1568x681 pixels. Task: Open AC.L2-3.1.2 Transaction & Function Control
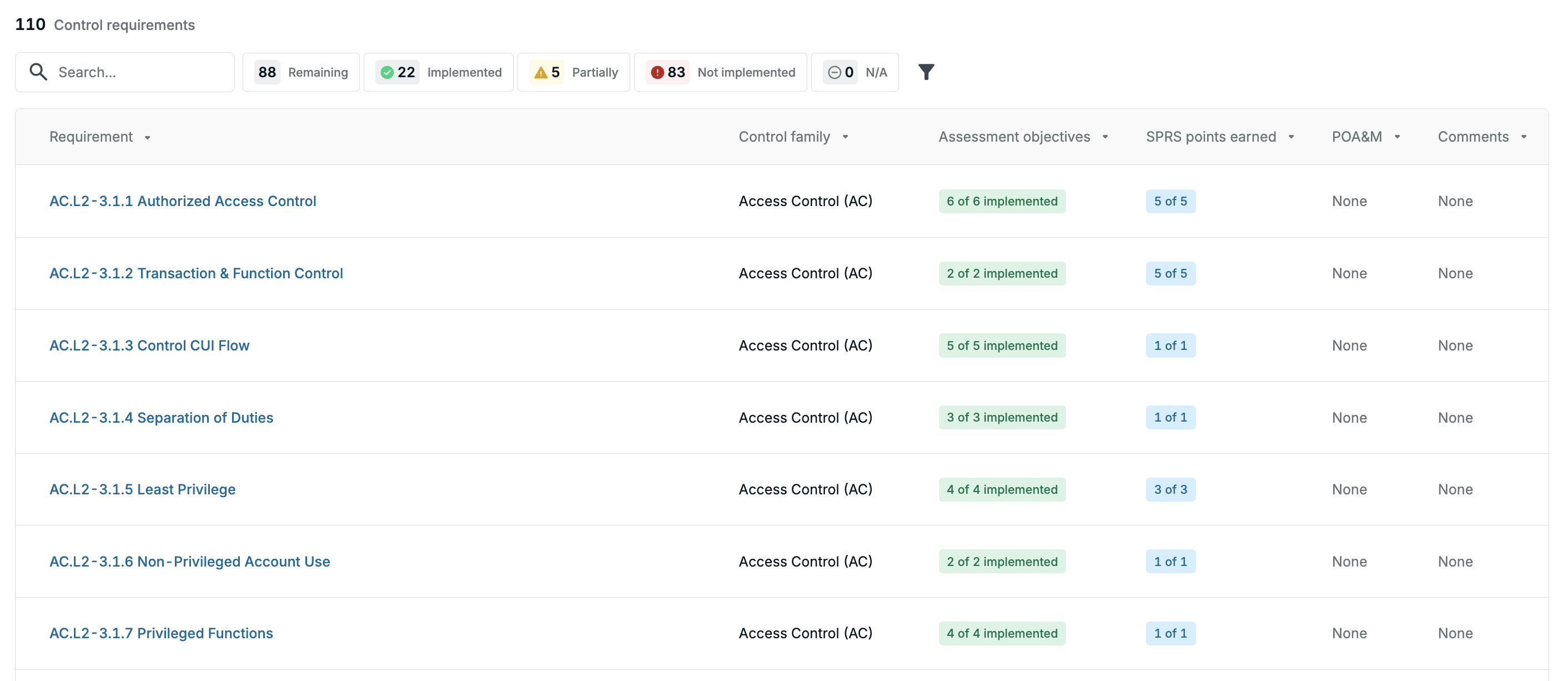pyautogui.click(x=196, y=273)
